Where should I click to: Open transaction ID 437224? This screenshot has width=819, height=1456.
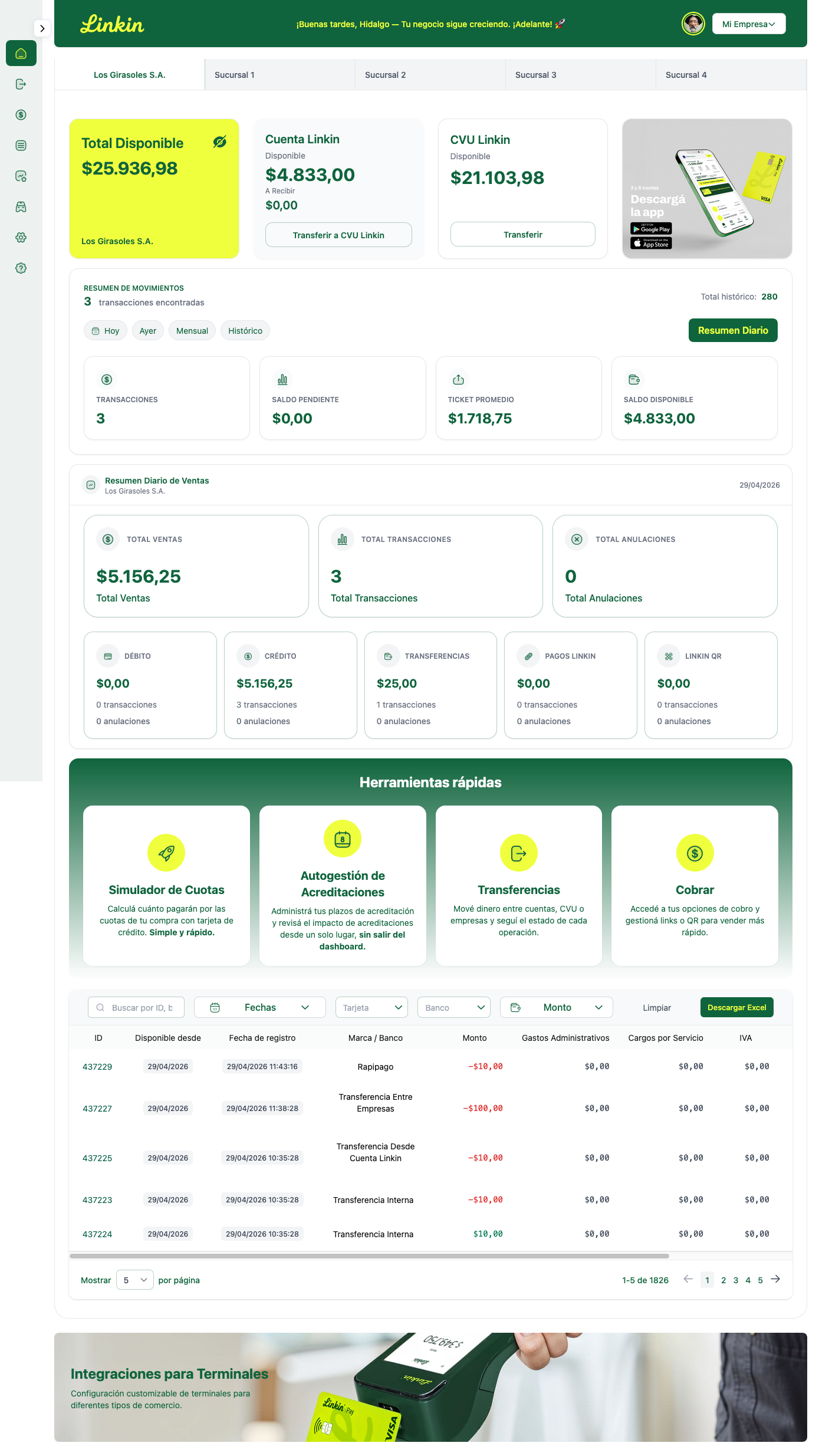tap(97, 1234)
